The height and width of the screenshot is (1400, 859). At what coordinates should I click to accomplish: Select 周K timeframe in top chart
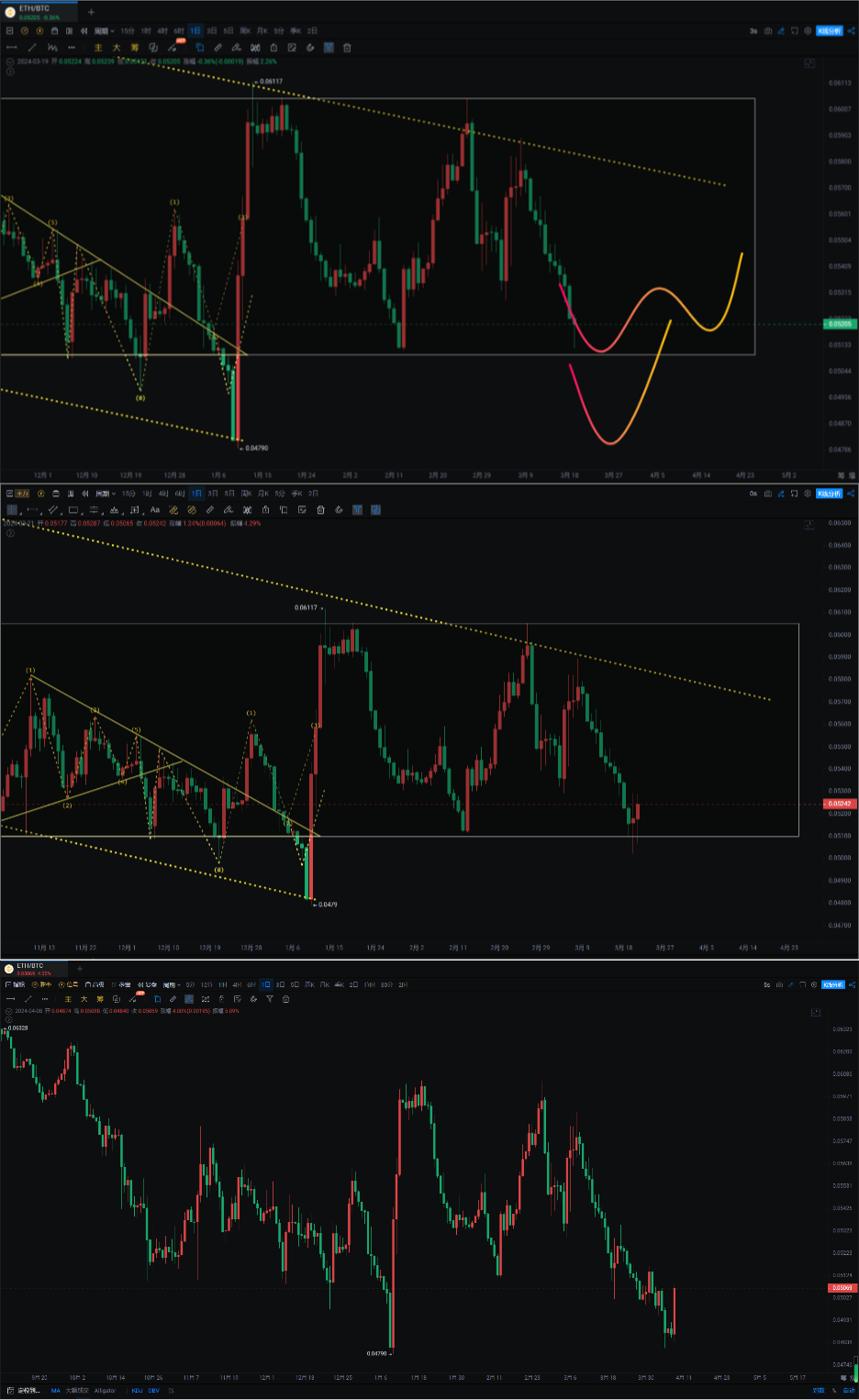(x=245, y=31)
